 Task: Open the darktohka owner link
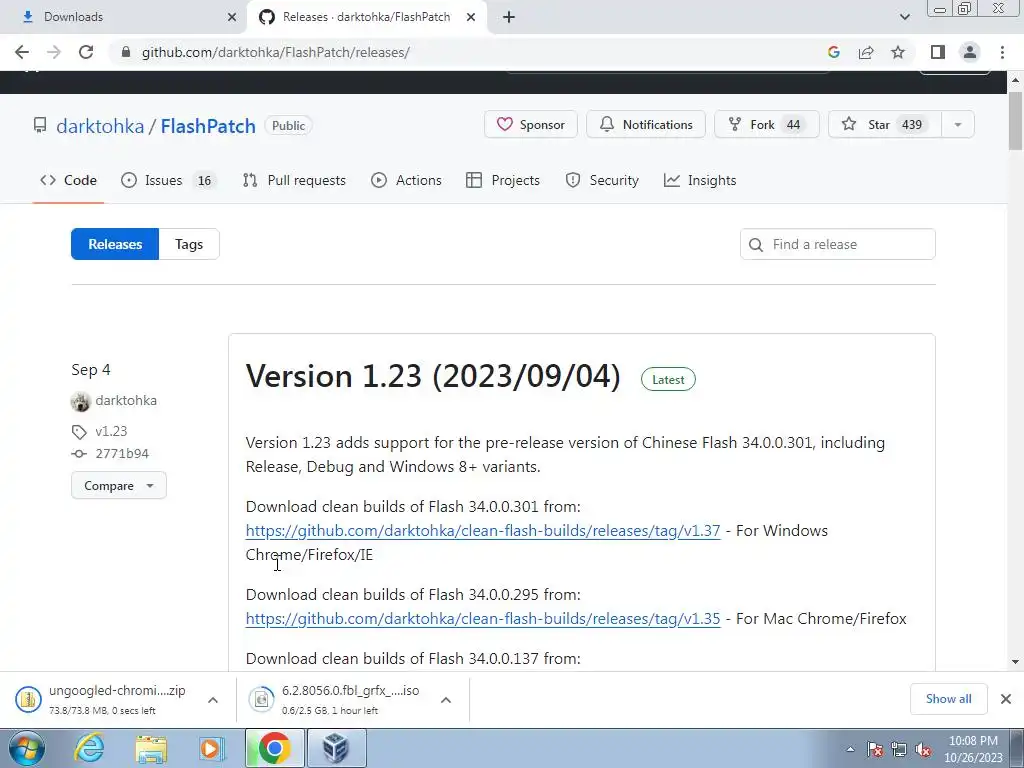pos(100,126)
